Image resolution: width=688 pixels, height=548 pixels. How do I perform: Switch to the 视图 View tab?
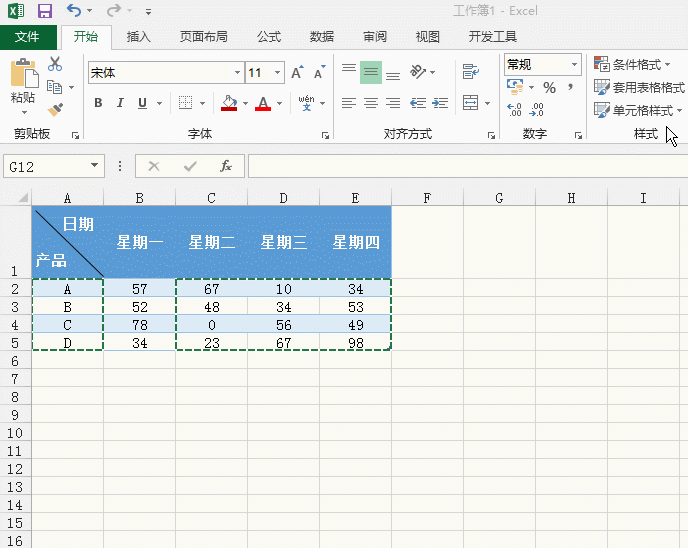[428, 36]
